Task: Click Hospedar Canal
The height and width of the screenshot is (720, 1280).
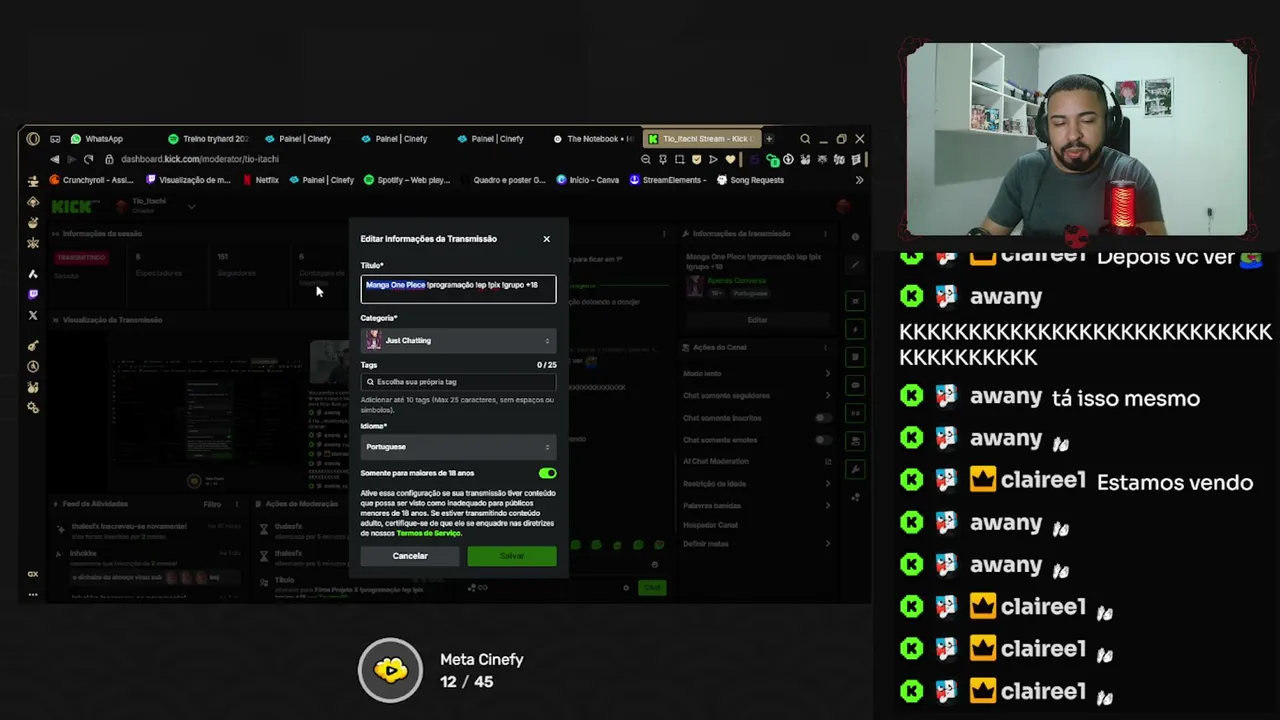Action: coord(710,525)
